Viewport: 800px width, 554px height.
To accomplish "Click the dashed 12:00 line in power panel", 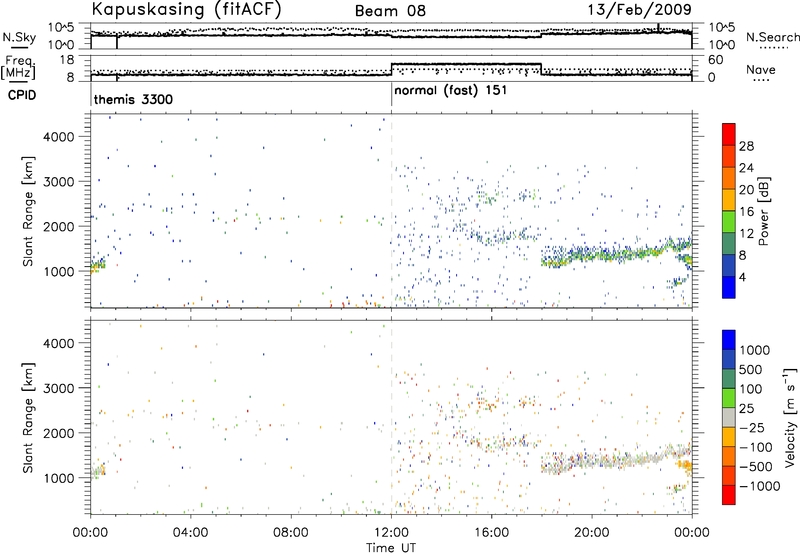I will tap(391, 211).
